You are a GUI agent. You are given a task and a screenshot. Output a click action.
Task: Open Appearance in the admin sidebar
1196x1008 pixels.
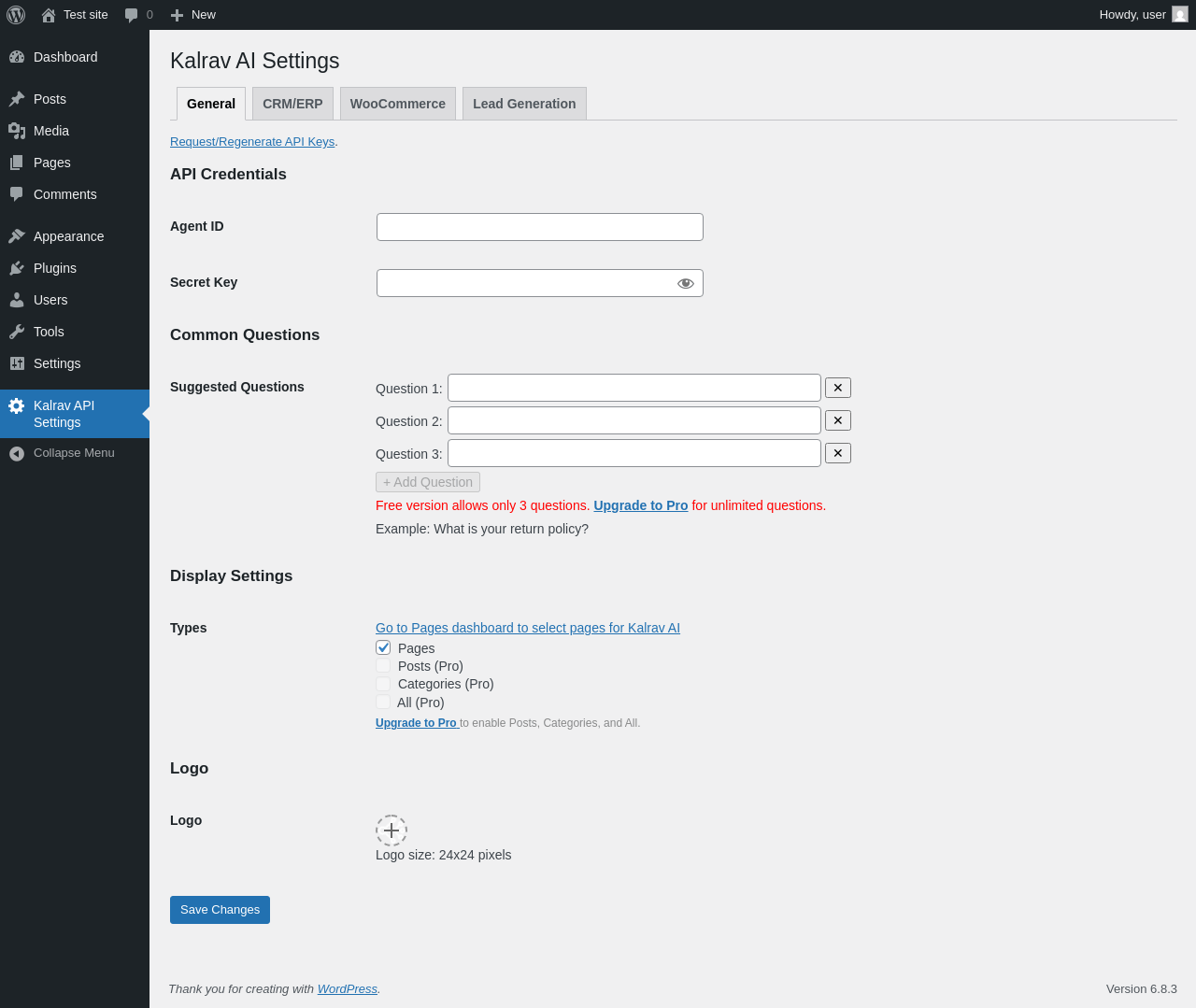coord(68,236)
